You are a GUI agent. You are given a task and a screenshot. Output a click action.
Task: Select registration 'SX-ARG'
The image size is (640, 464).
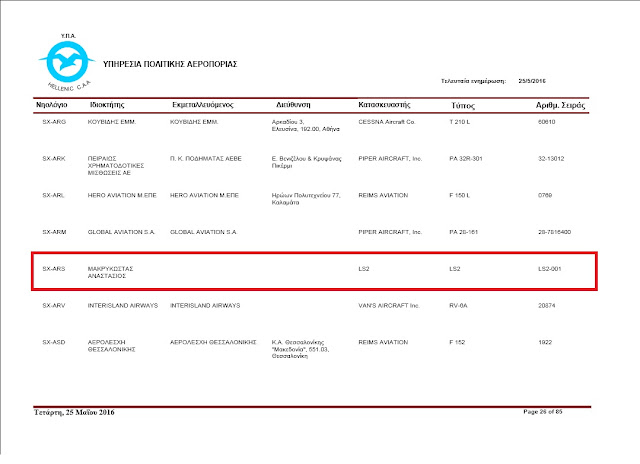[x=54, y=122]
